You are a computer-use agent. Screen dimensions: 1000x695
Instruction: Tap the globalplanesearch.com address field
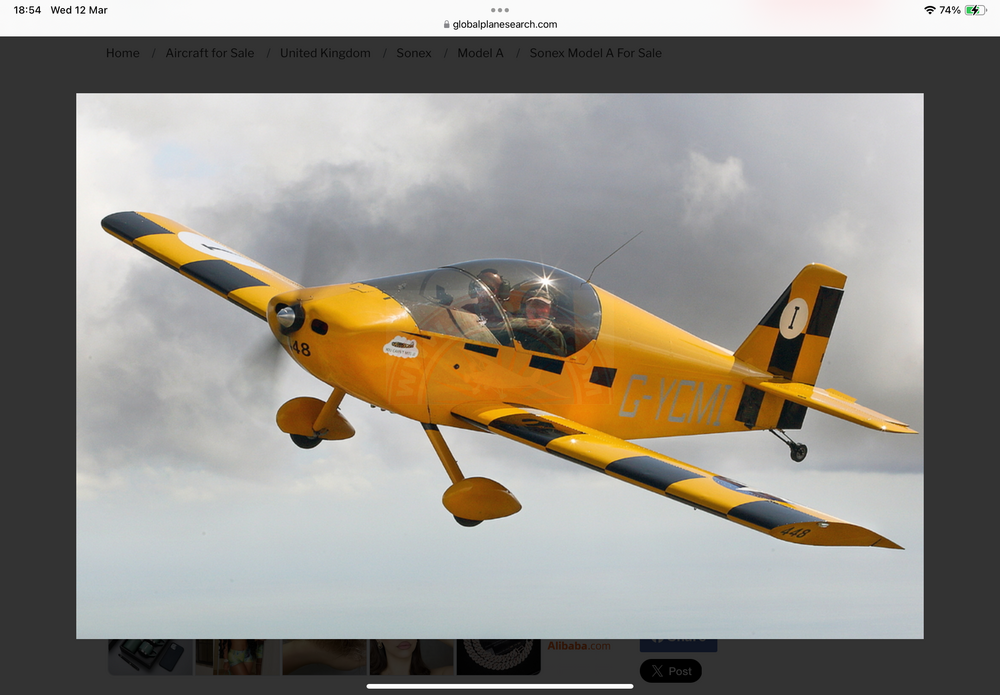tap(505, 25)
